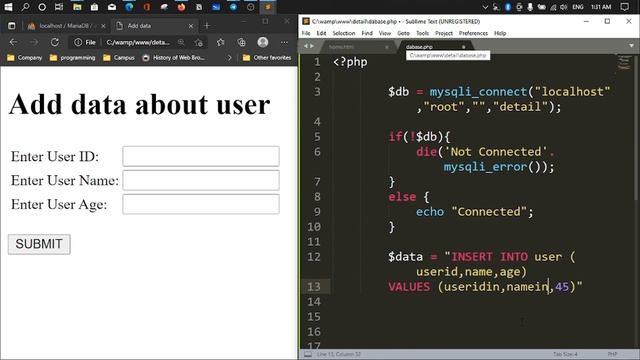Open the zoom indicator in the address bar

click(181, 42)
